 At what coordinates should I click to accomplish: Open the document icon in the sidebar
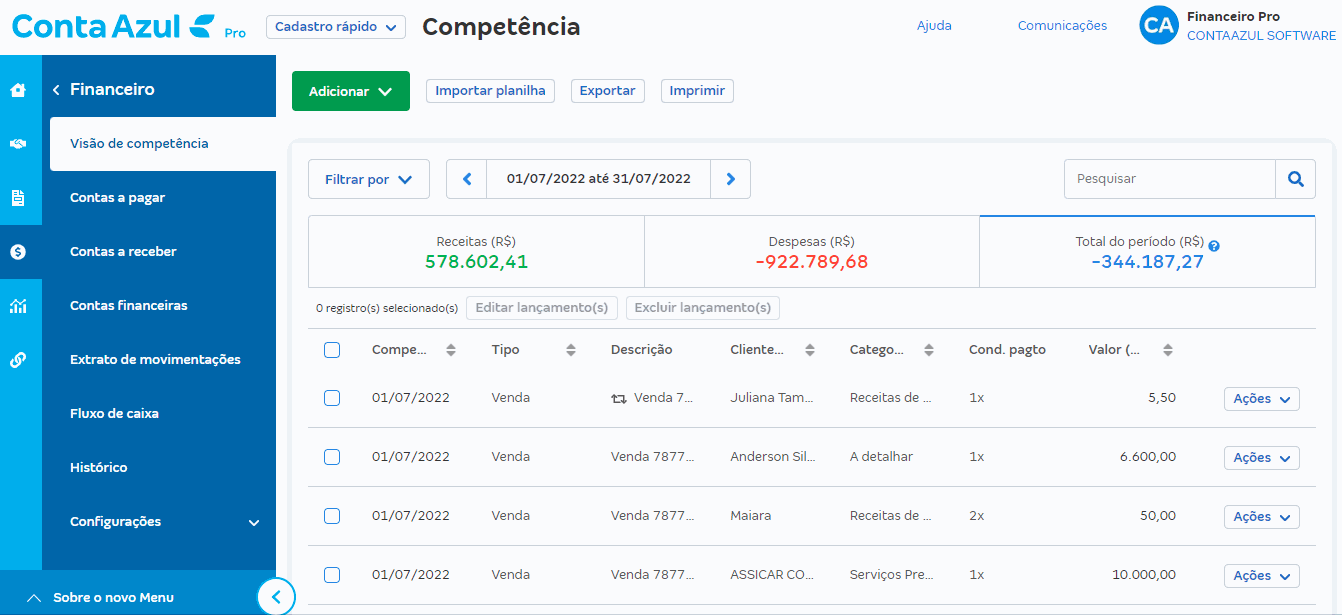18,198
